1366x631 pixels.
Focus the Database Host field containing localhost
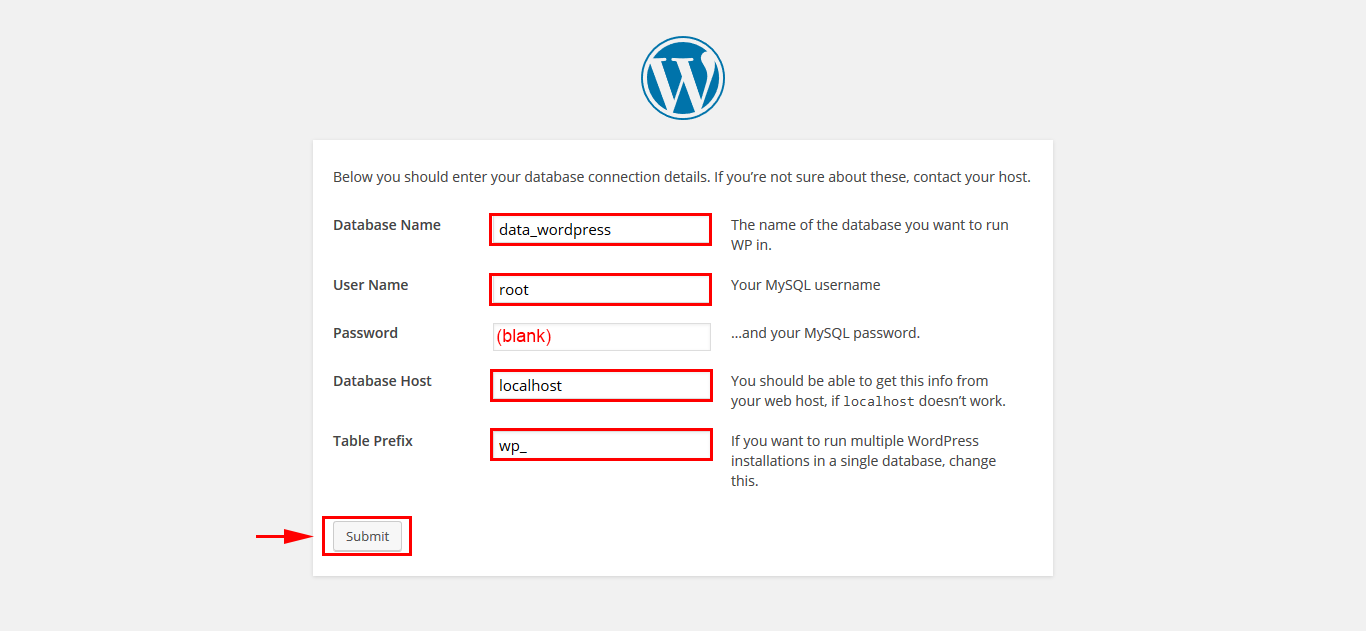[x=600, y=385]
